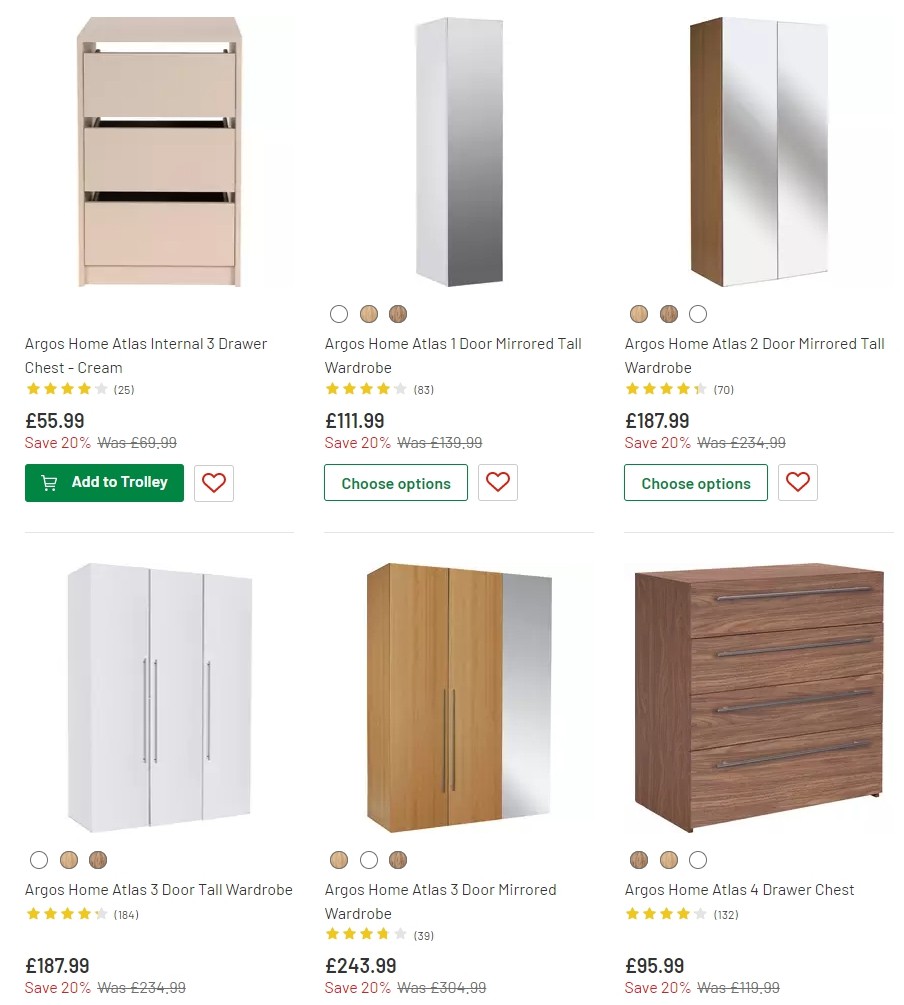
Task: Open Choose options for 2 Door Mirrored Wardrobe
Action: pyautogui.click(x=695, y=483)
